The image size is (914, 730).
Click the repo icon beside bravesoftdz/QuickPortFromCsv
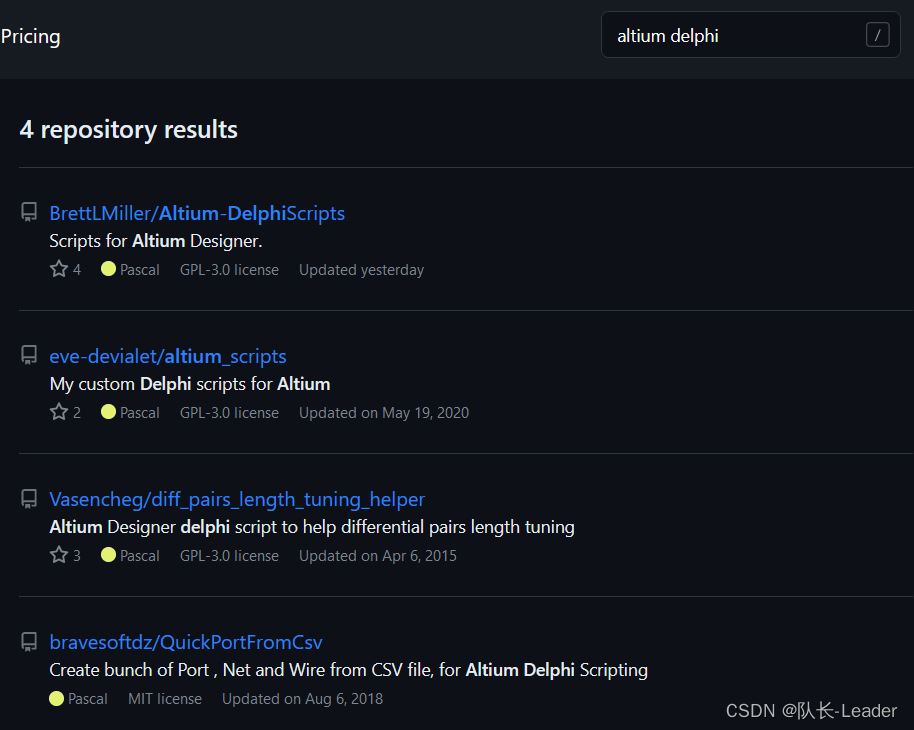pos(29,642)
